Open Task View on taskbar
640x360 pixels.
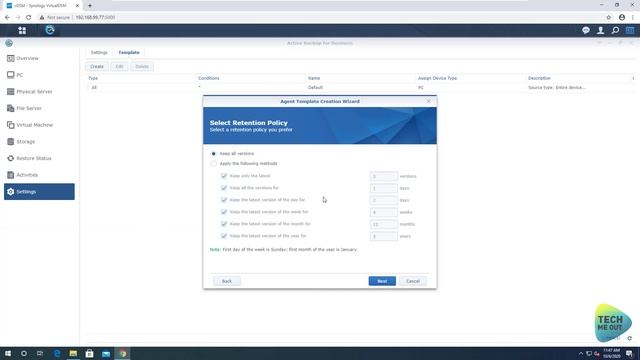(x=40, y=353)
